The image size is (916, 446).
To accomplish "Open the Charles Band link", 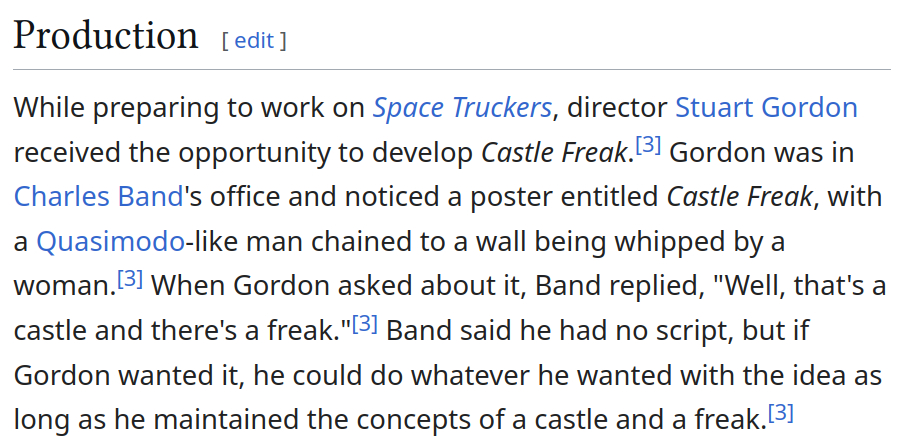I will (x=99, y=196).
